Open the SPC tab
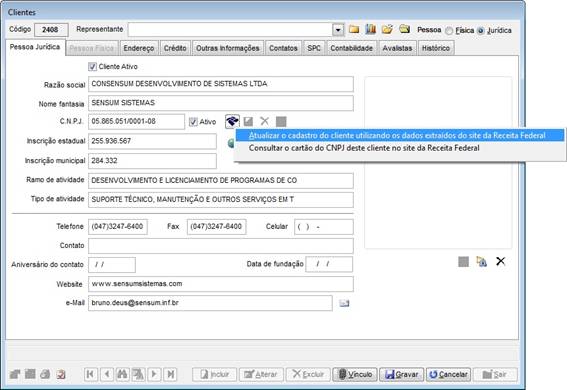The width and height of the screenshot is (567, 390). click(314, 48)
